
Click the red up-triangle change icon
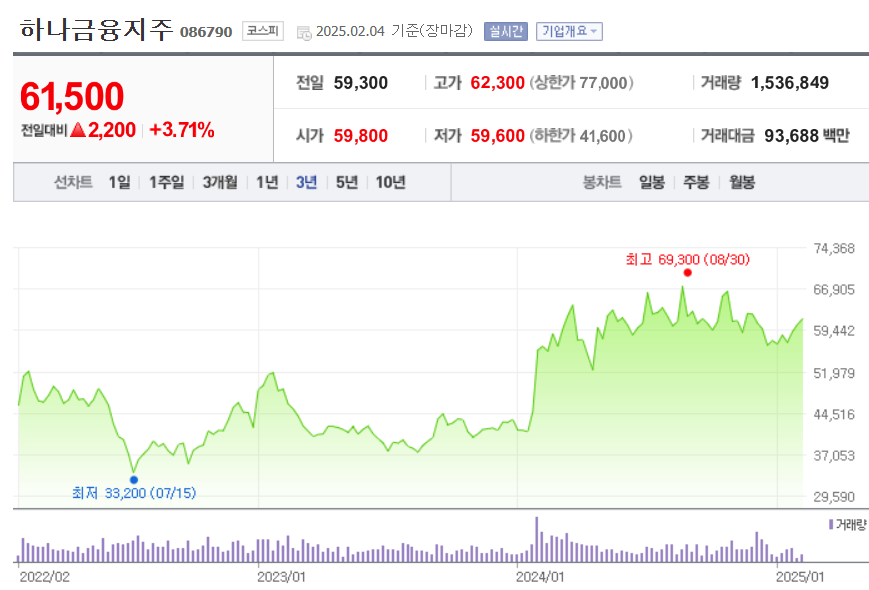78,130
